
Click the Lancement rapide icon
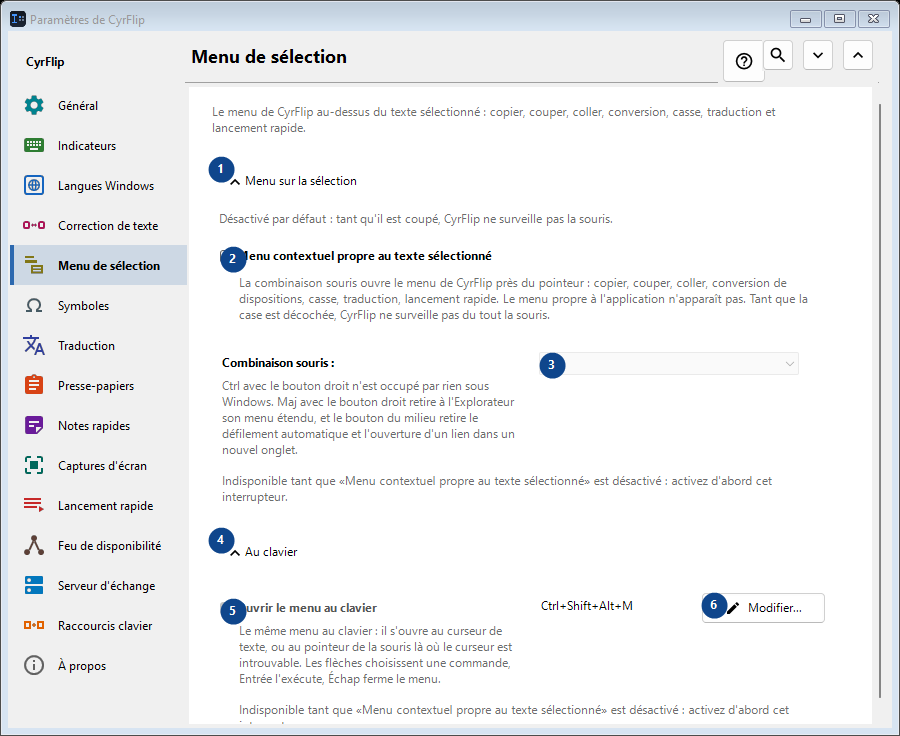[x=34, y=505]
